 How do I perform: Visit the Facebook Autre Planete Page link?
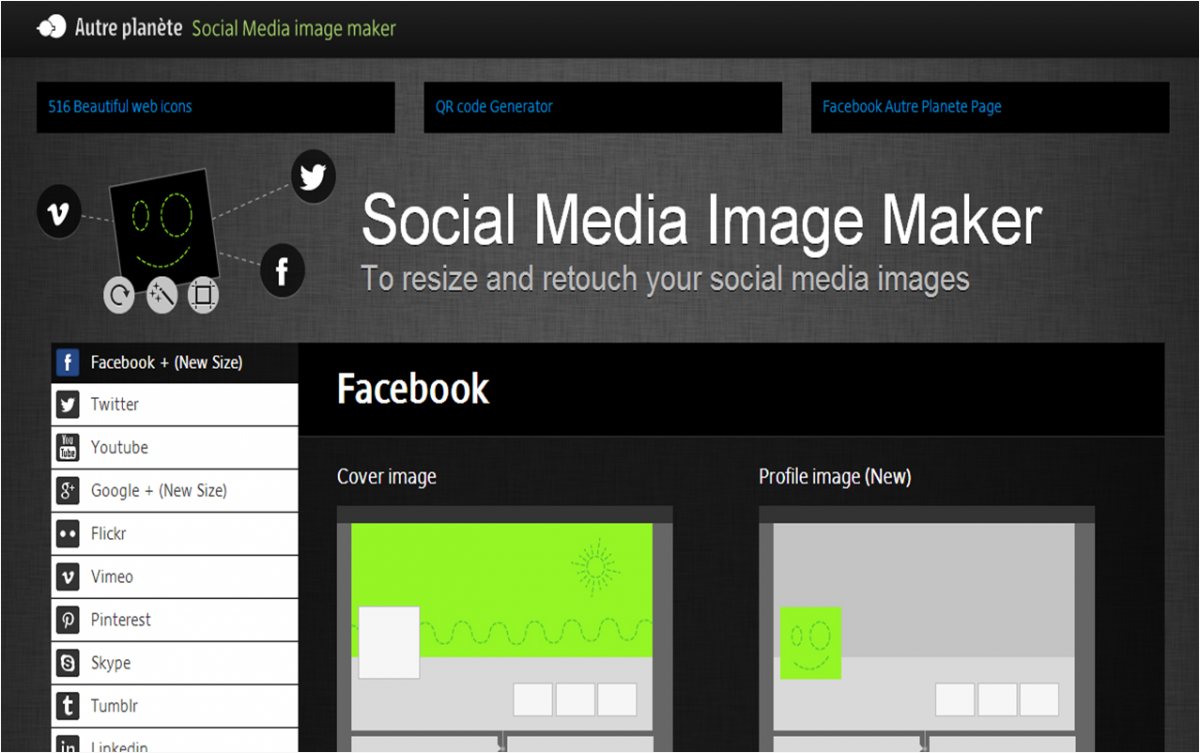click(x=911, y=107)
